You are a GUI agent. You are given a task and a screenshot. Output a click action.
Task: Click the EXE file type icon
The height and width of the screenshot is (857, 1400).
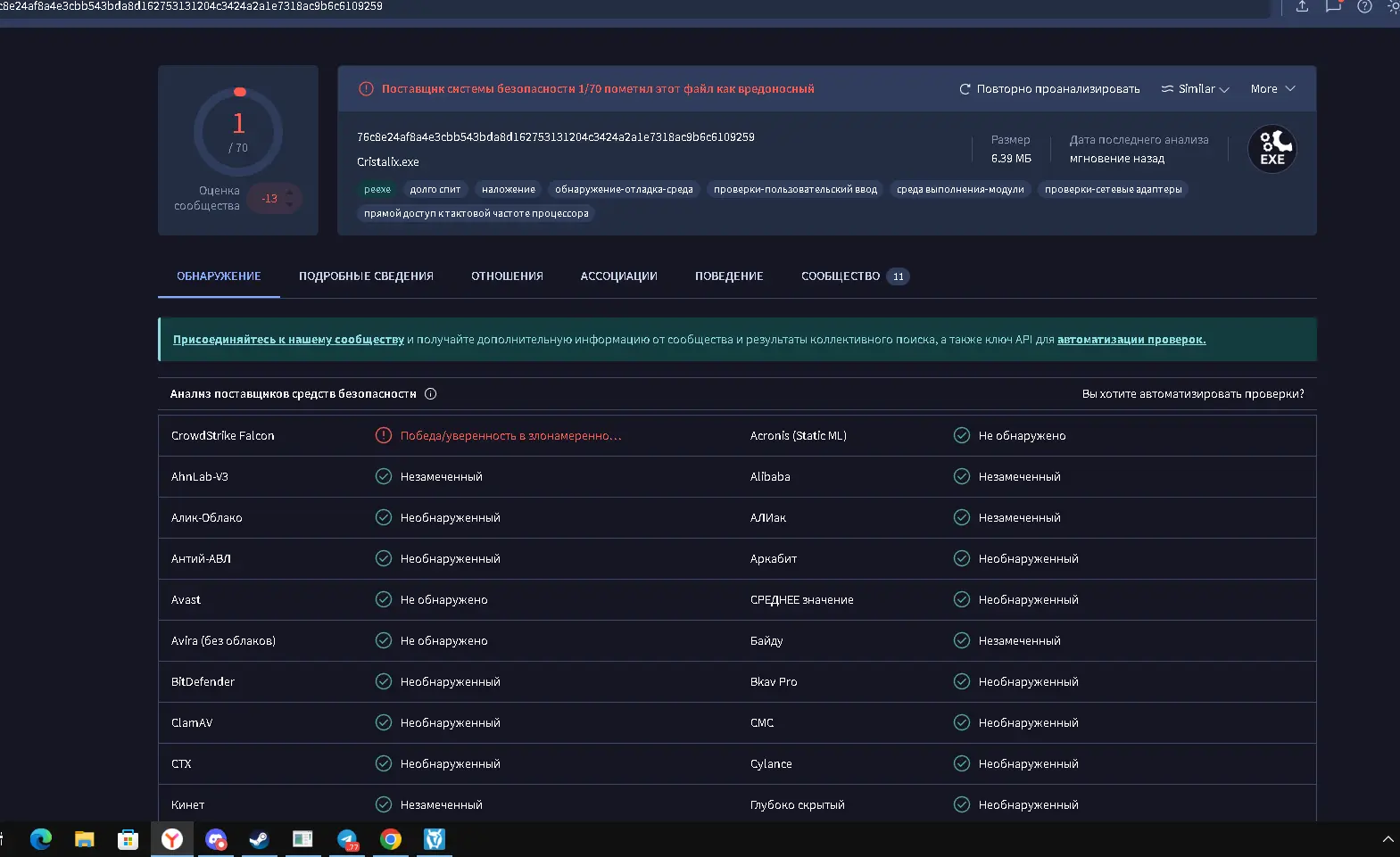(1272, 149)
